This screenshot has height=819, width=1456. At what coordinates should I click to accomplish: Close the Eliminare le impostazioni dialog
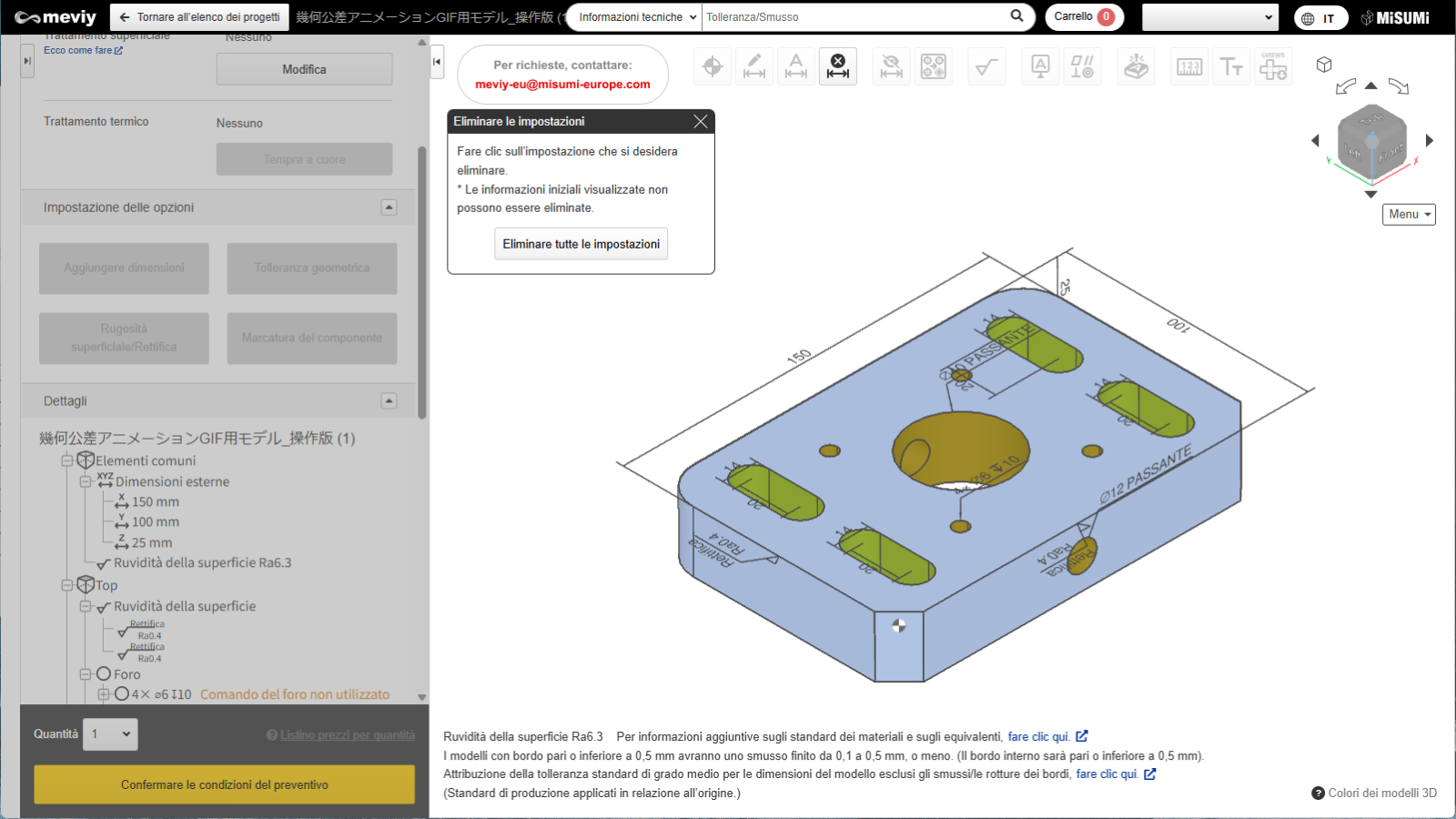701,122
